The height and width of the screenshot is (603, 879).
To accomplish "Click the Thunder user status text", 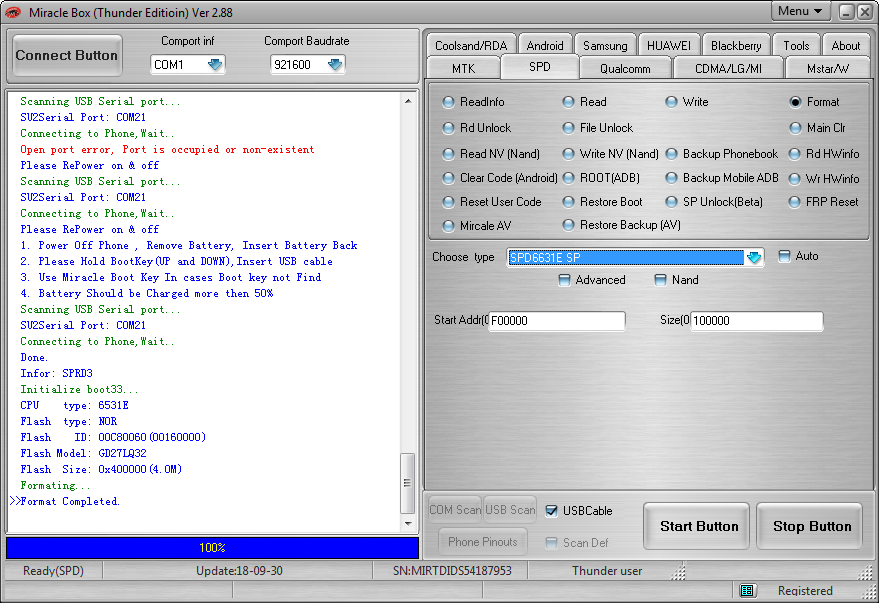I will tap(607, 570).
